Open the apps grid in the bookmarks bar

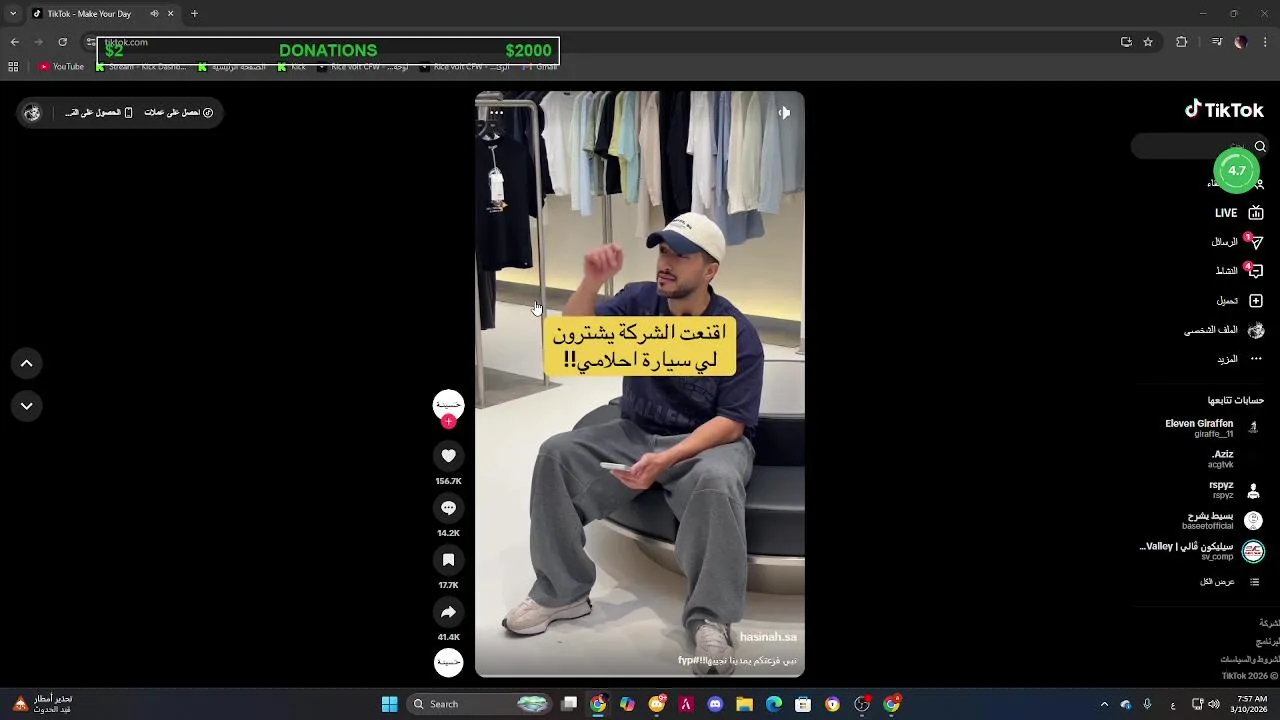coord(13,67)
